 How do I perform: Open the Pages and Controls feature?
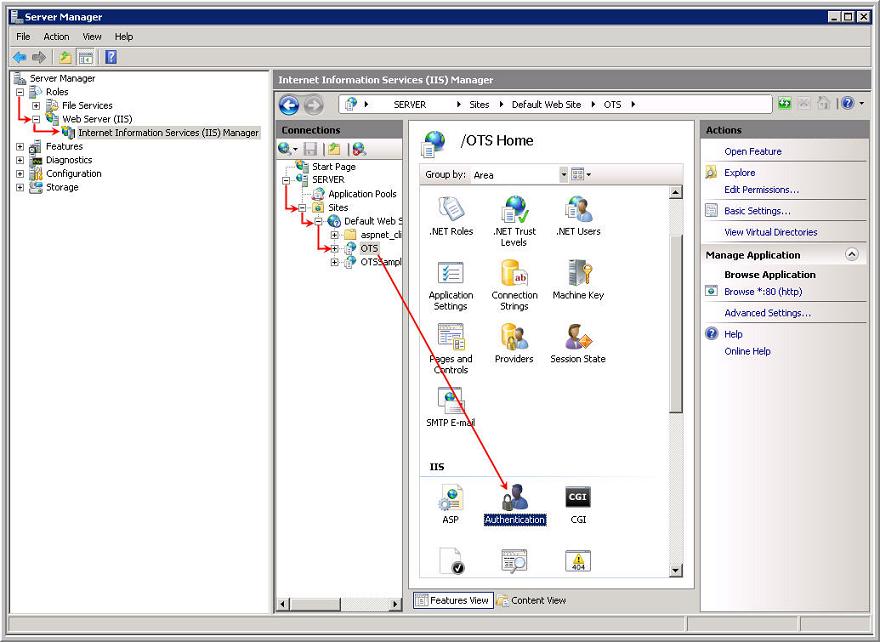(451, 348)
